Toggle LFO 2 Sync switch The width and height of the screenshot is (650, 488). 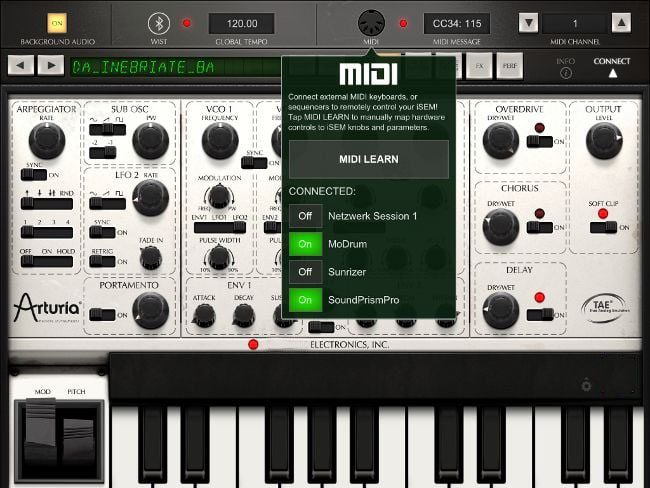click(102, 232)
